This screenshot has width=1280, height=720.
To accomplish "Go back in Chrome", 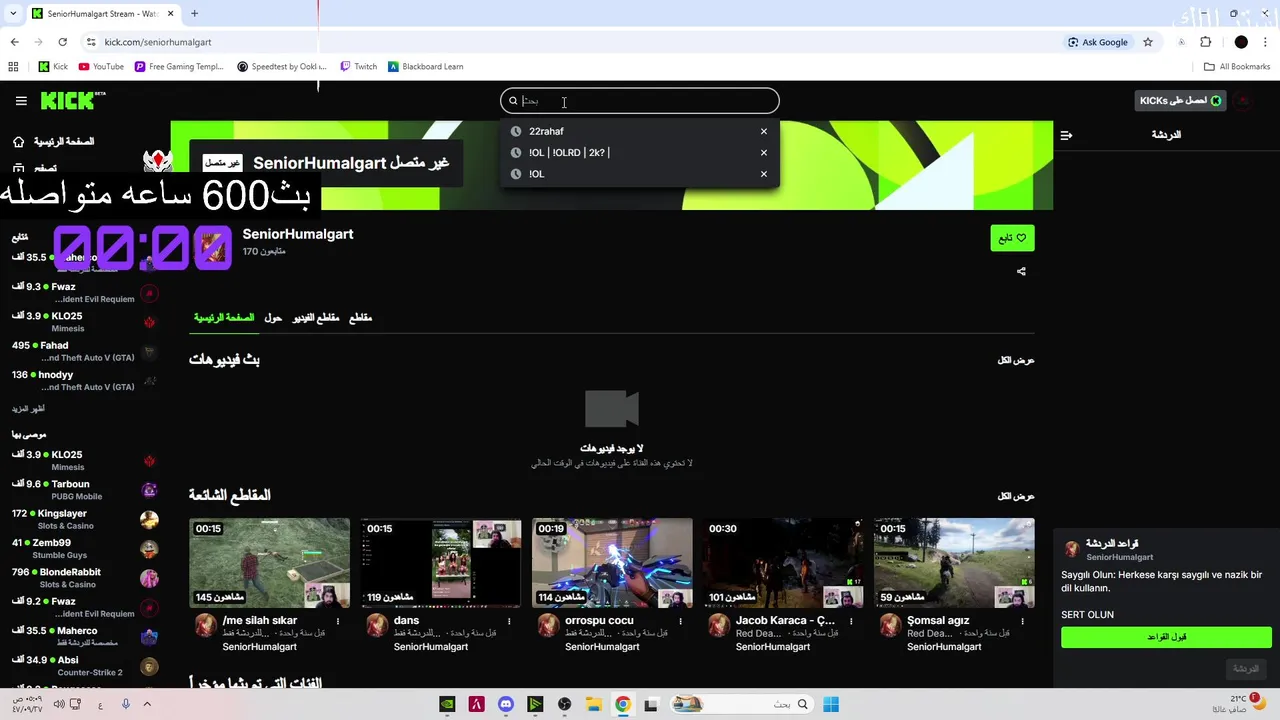I will [14, 42].
